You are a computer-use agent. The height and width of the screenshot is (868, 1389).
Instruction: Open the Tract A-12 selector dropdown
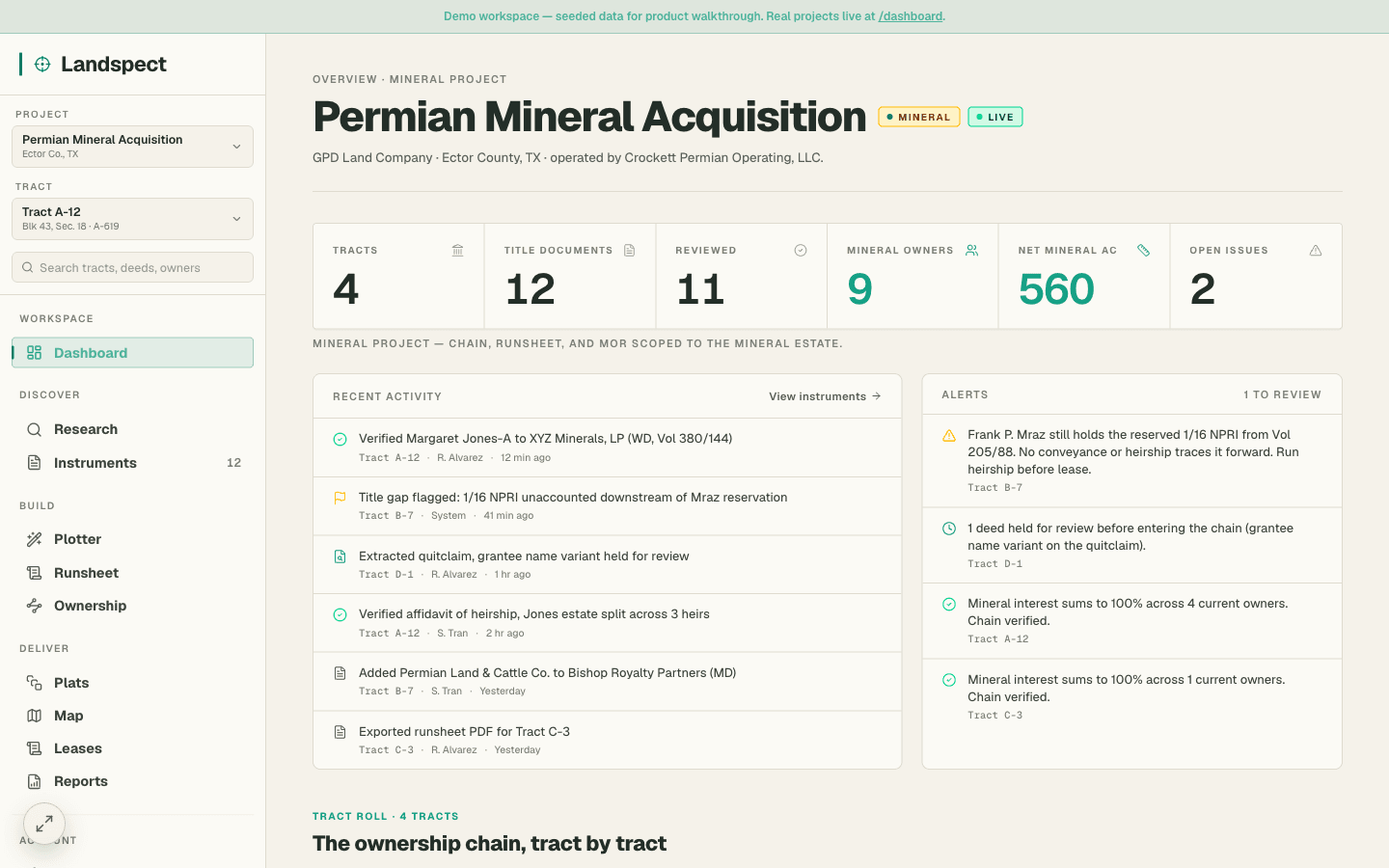coord(132,219)
